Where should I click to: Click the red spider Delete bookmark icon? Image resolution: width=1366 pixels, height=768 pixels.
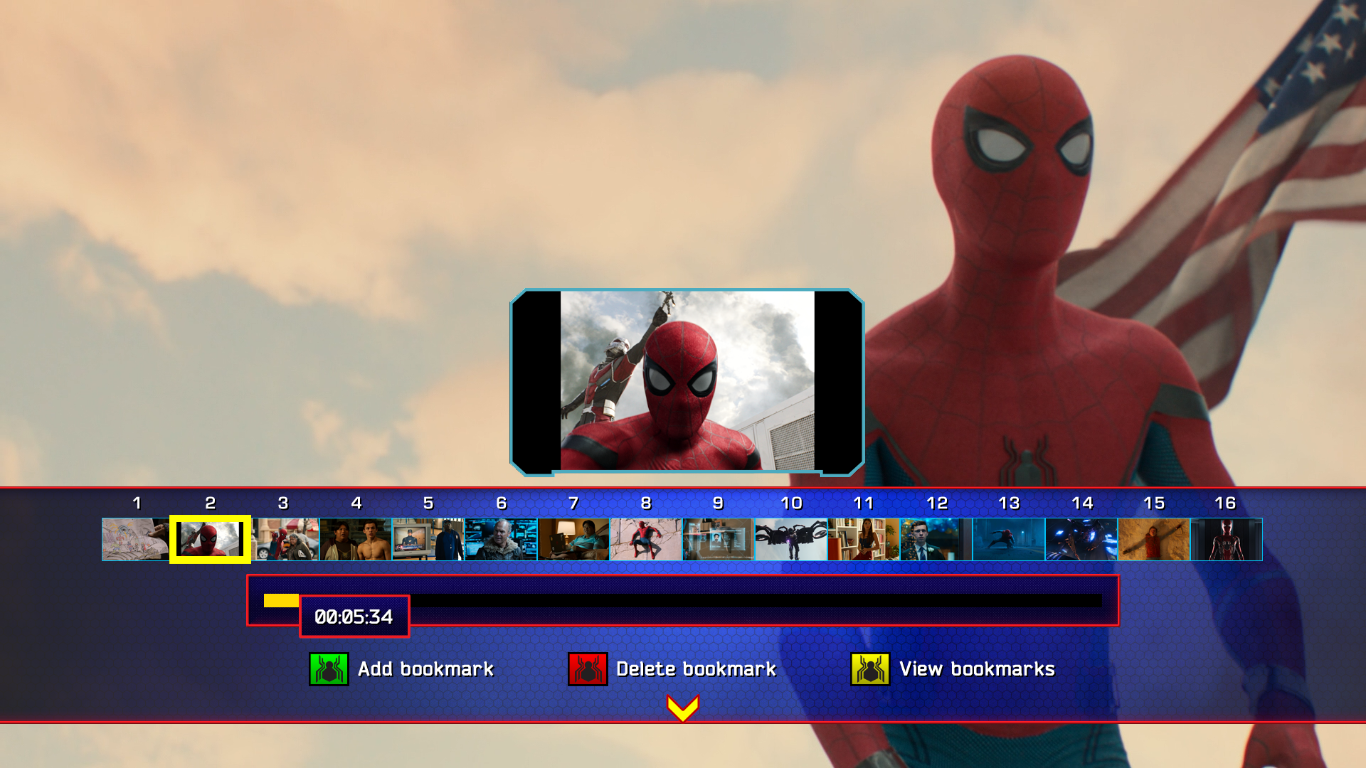(x=588, y=669)
